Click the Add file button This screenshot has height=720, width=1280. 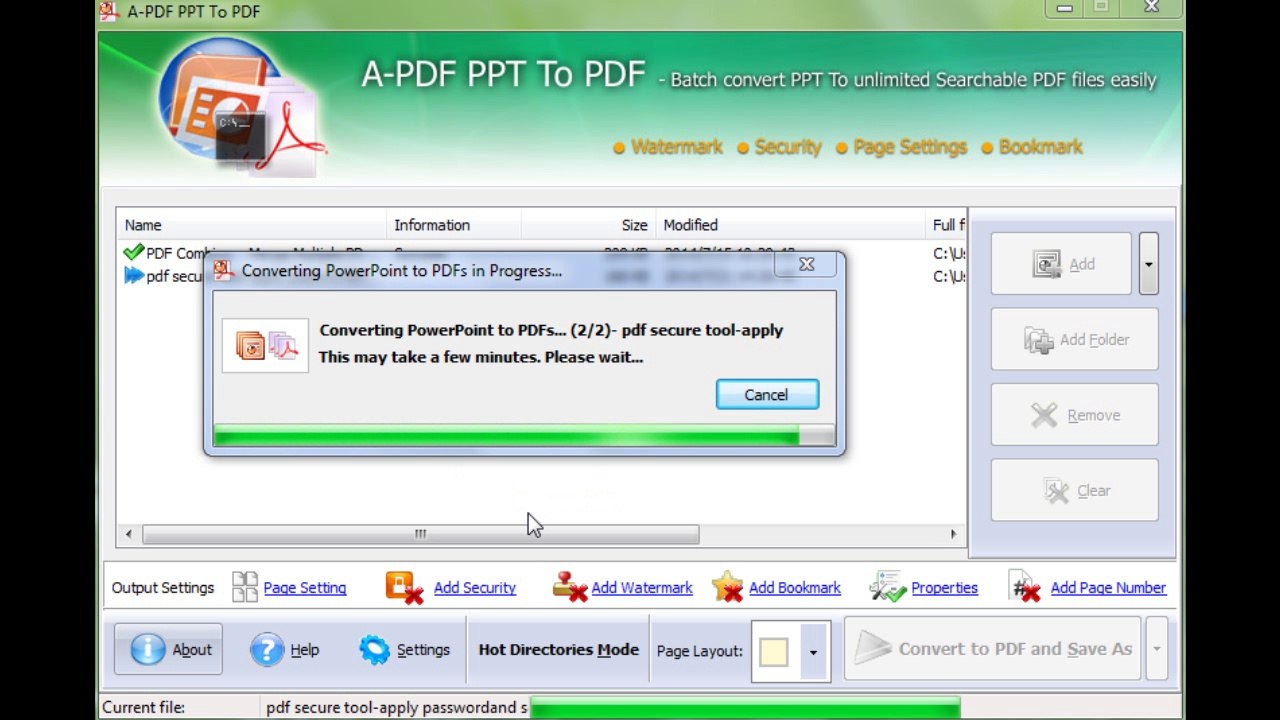tap(1061, 264)
